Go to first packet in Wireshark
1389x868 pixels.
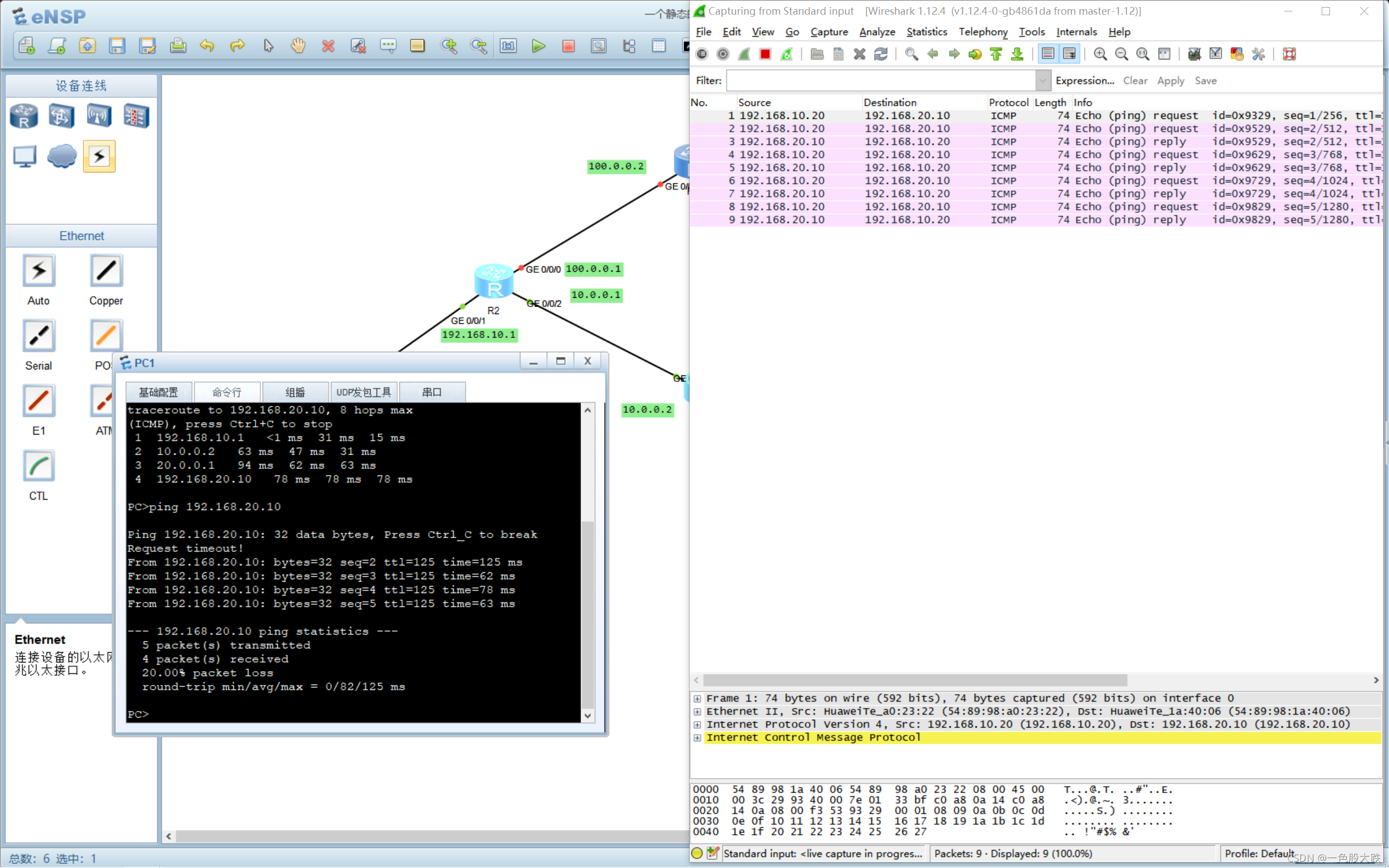pyautogui.click(x=996, y=54)
